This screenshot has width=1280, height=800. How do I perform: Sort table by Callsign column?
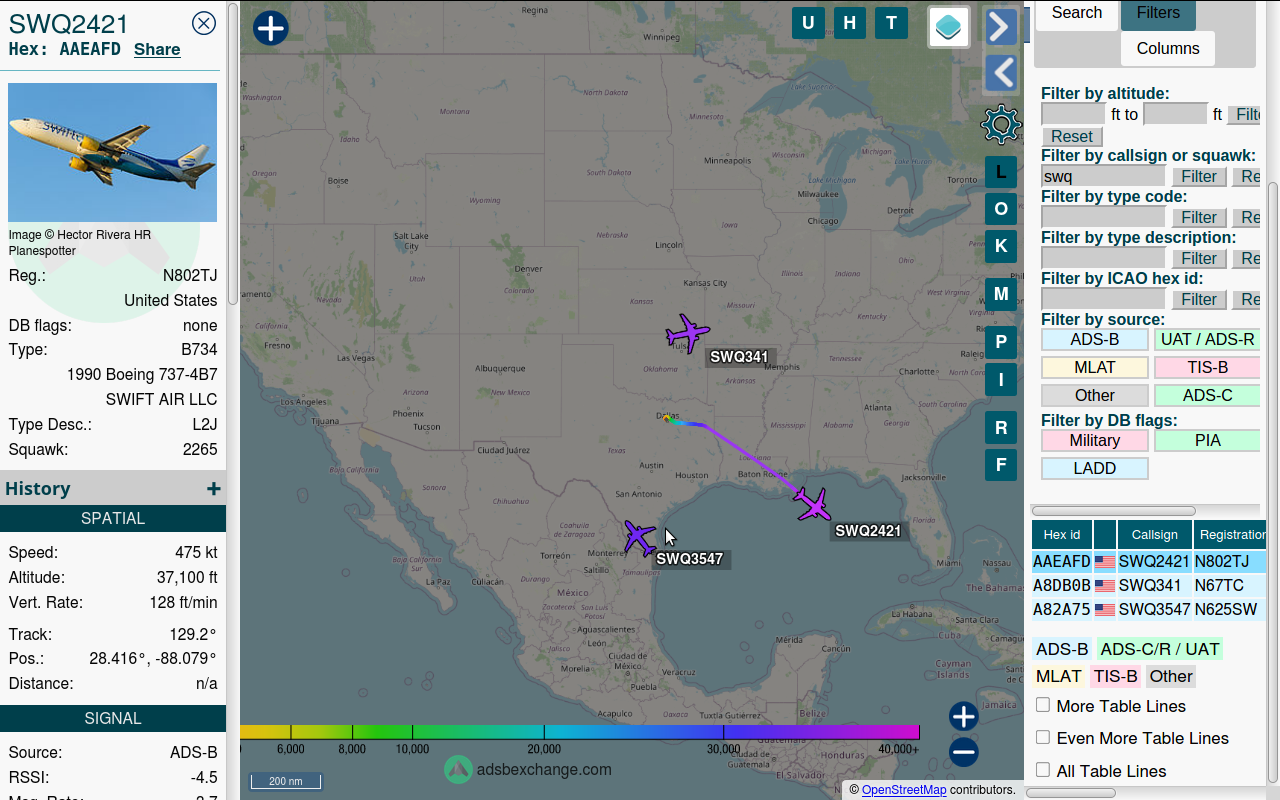pyautogui.click(x=1155, y=535)
